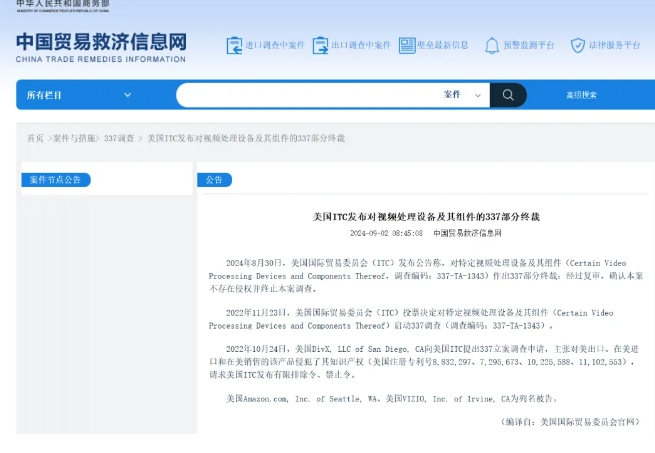Click the article headline 美国ITC发布对视频处理设备及其组件的337部分终裁
Screen dimensions: 655x453
426,216
